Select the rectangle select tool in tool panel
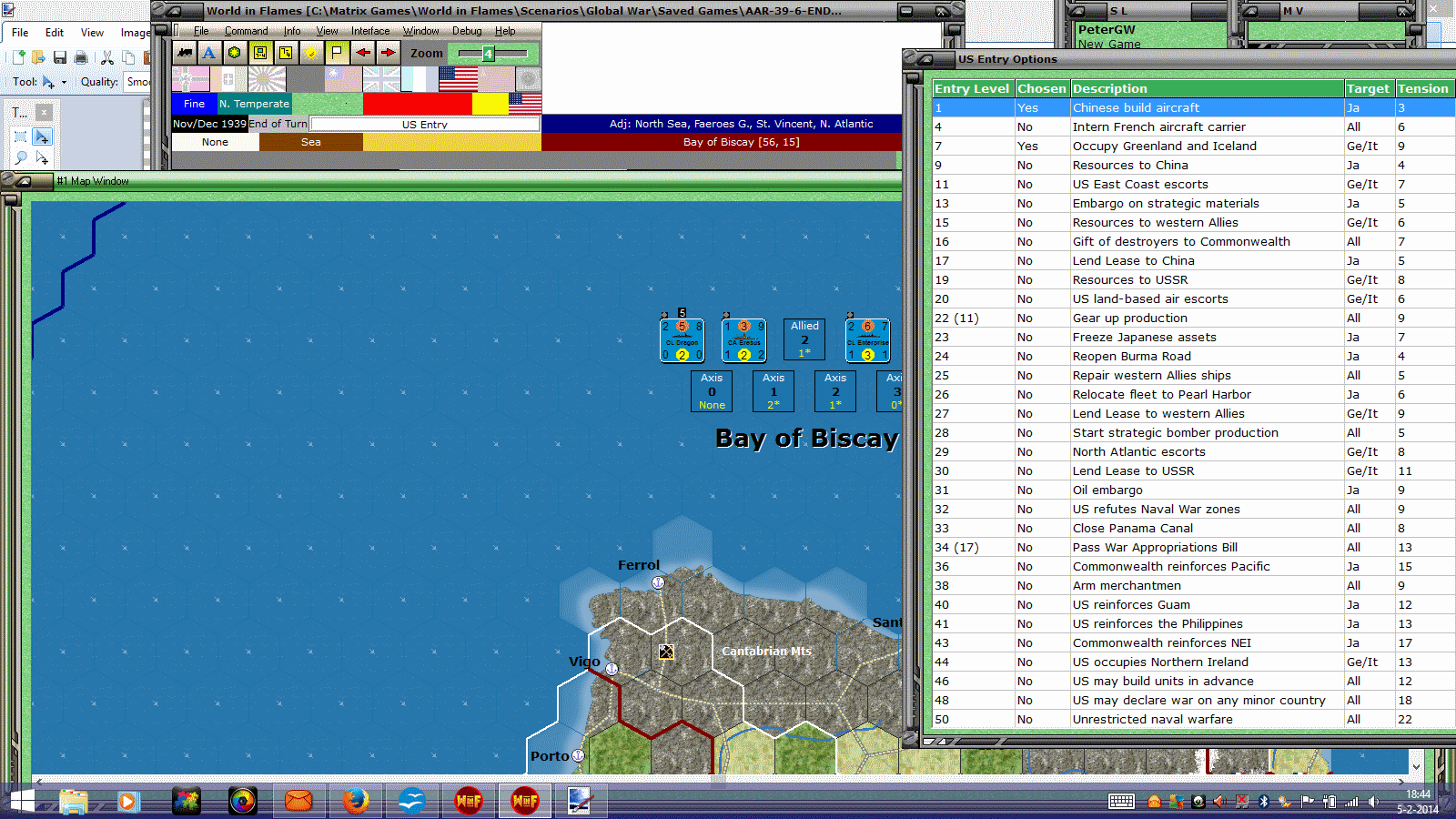 tap(20, 136)
